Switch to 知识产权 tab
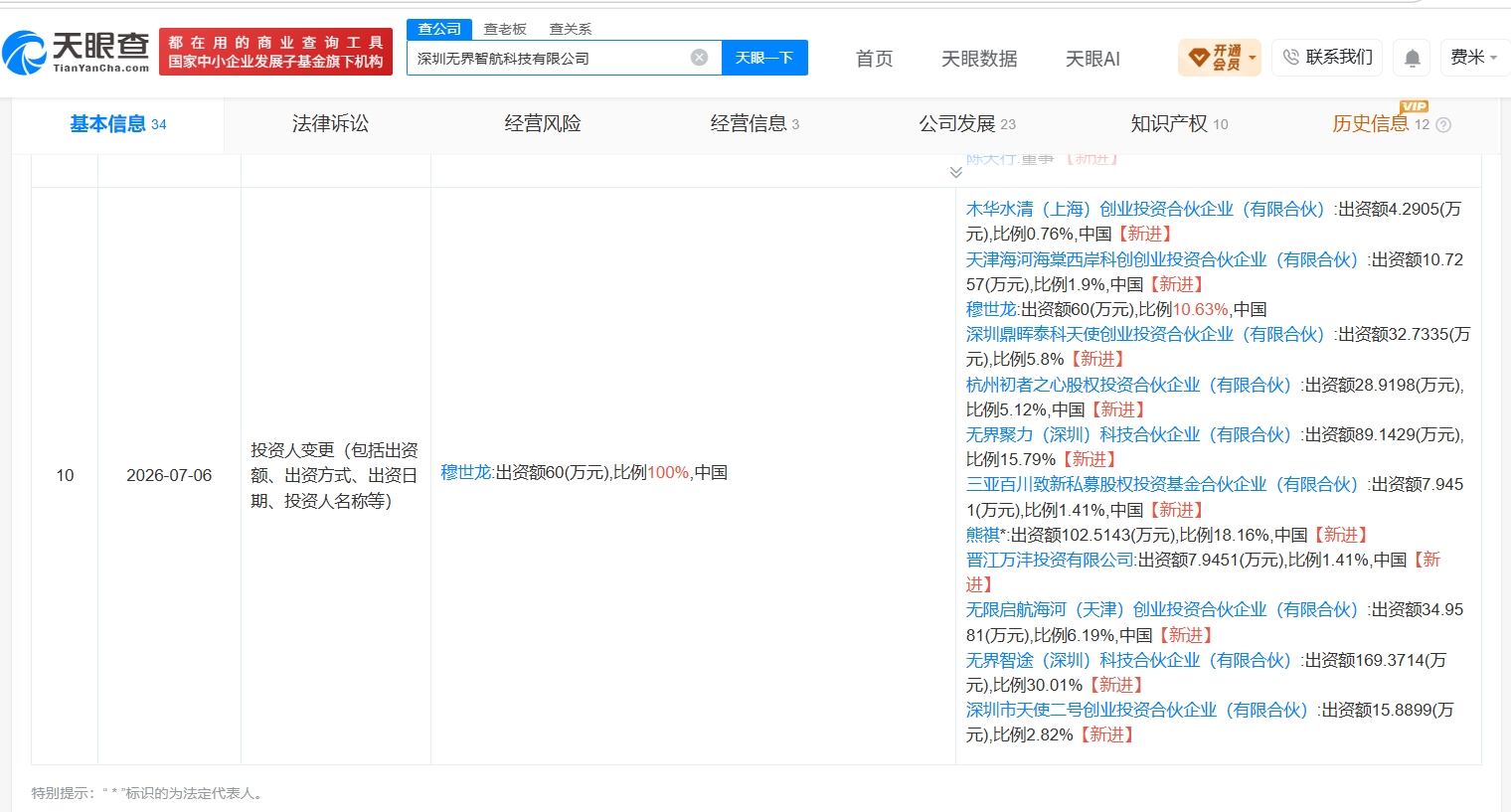Image resolution: width=1511 pixels, height=812 pixels. [1179, 124]
